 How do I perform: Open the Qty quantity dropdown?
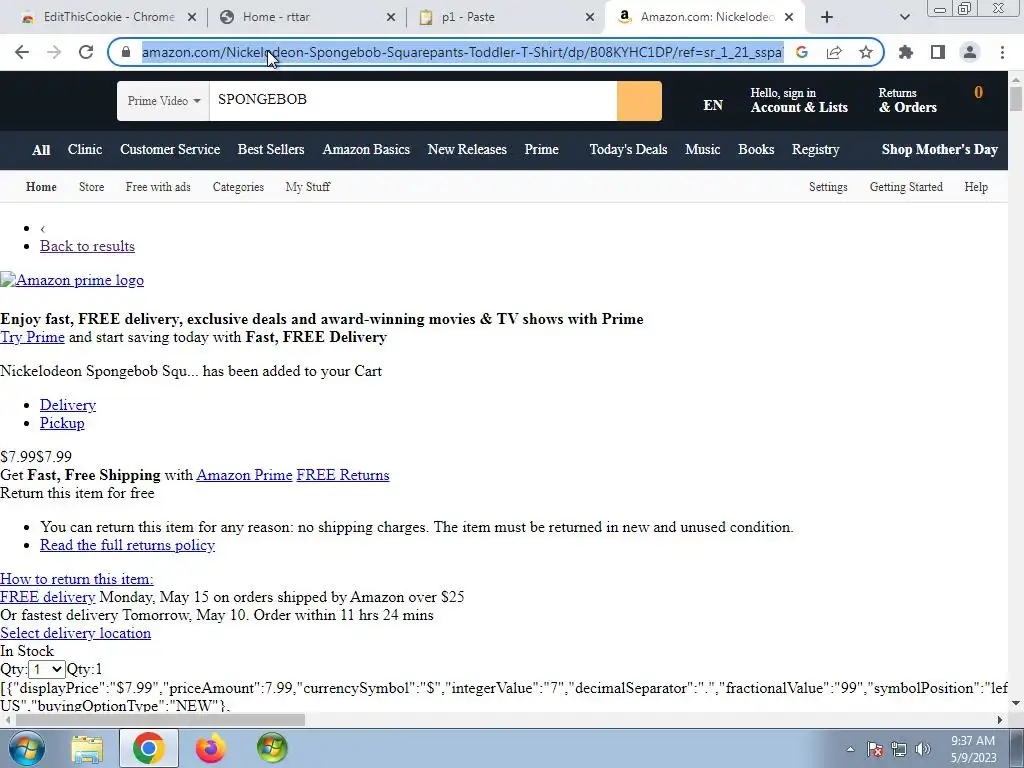46,669
